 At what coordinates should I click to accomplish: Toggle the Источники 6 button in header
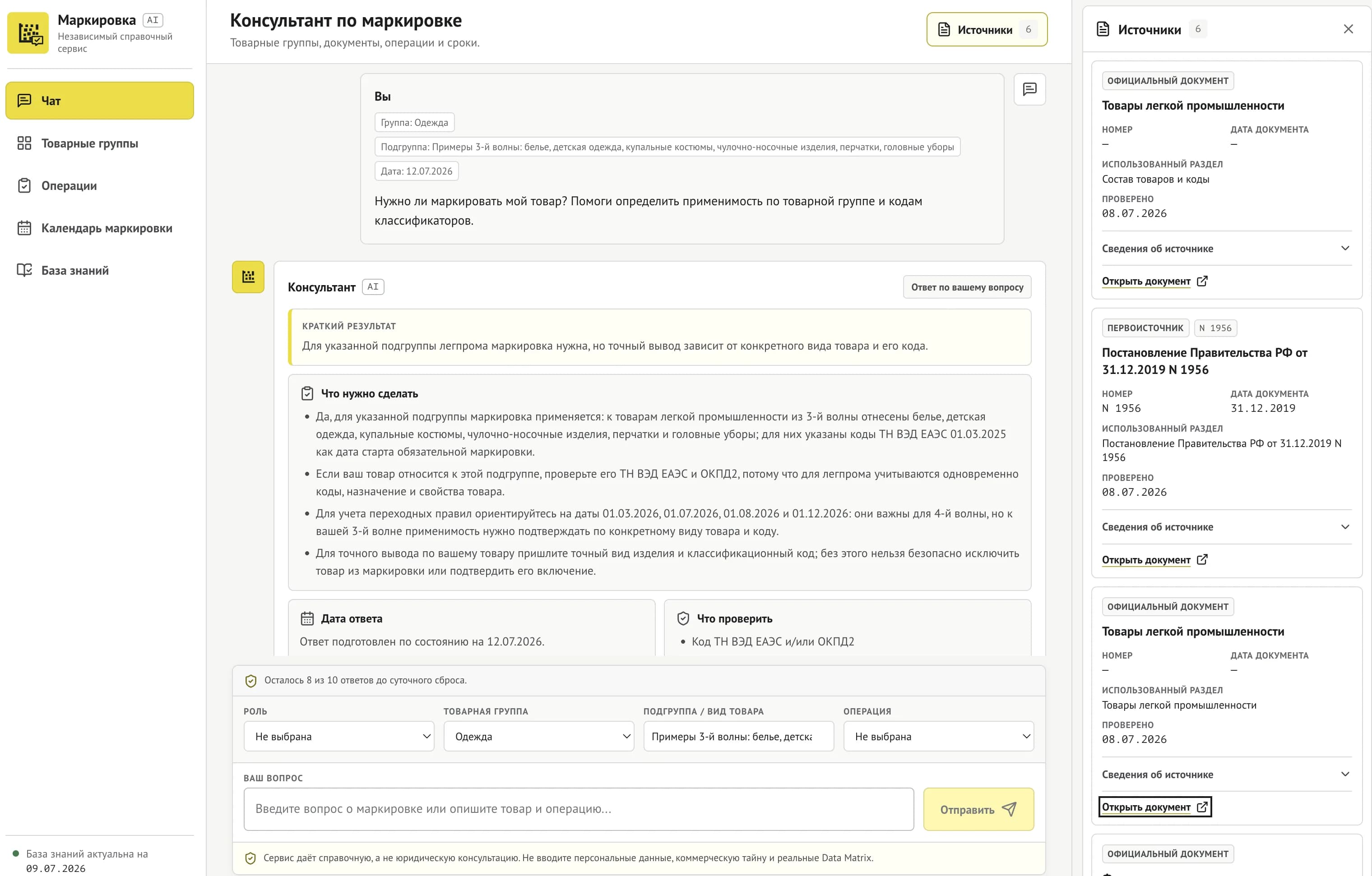click(987, 30)
